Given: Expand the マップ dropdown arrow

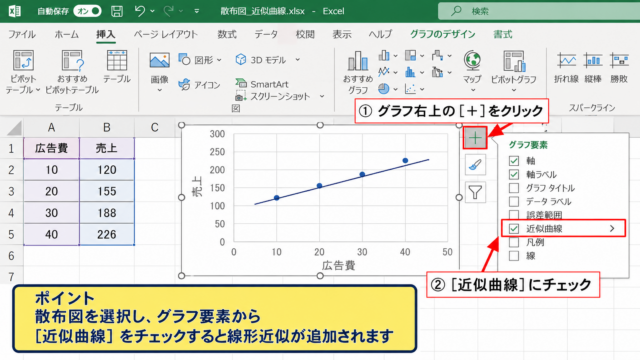Looking at the screenshot, I should [473, 90].
